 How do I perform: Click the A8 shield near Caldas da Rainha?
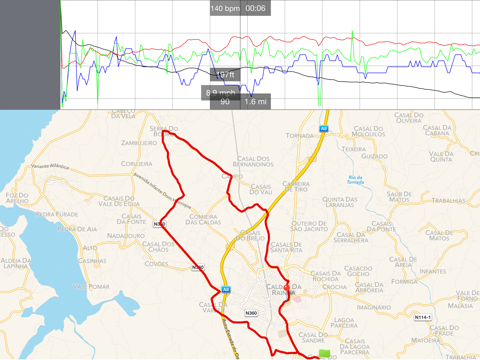(x=226, y=290)
